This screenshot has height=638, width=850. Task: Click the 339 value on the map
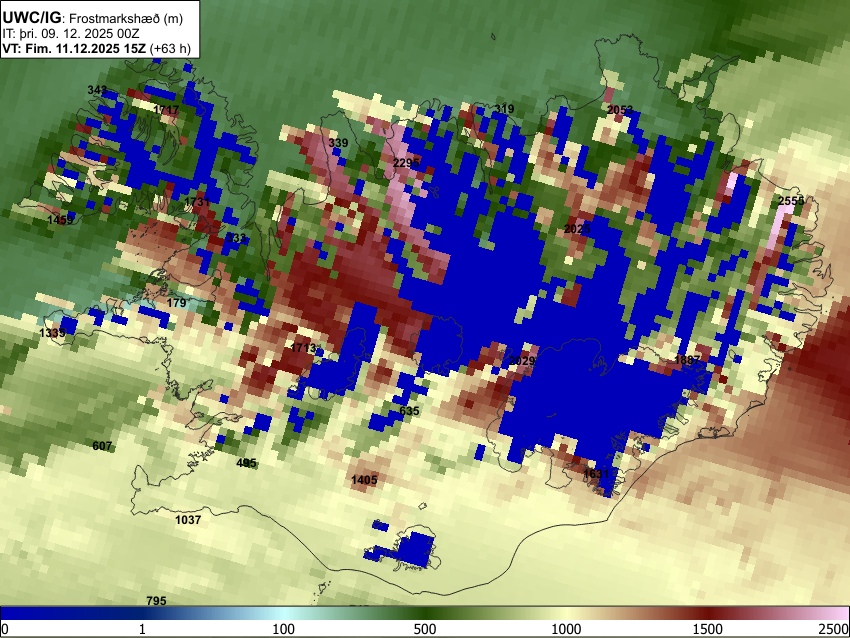click(338, 143)
